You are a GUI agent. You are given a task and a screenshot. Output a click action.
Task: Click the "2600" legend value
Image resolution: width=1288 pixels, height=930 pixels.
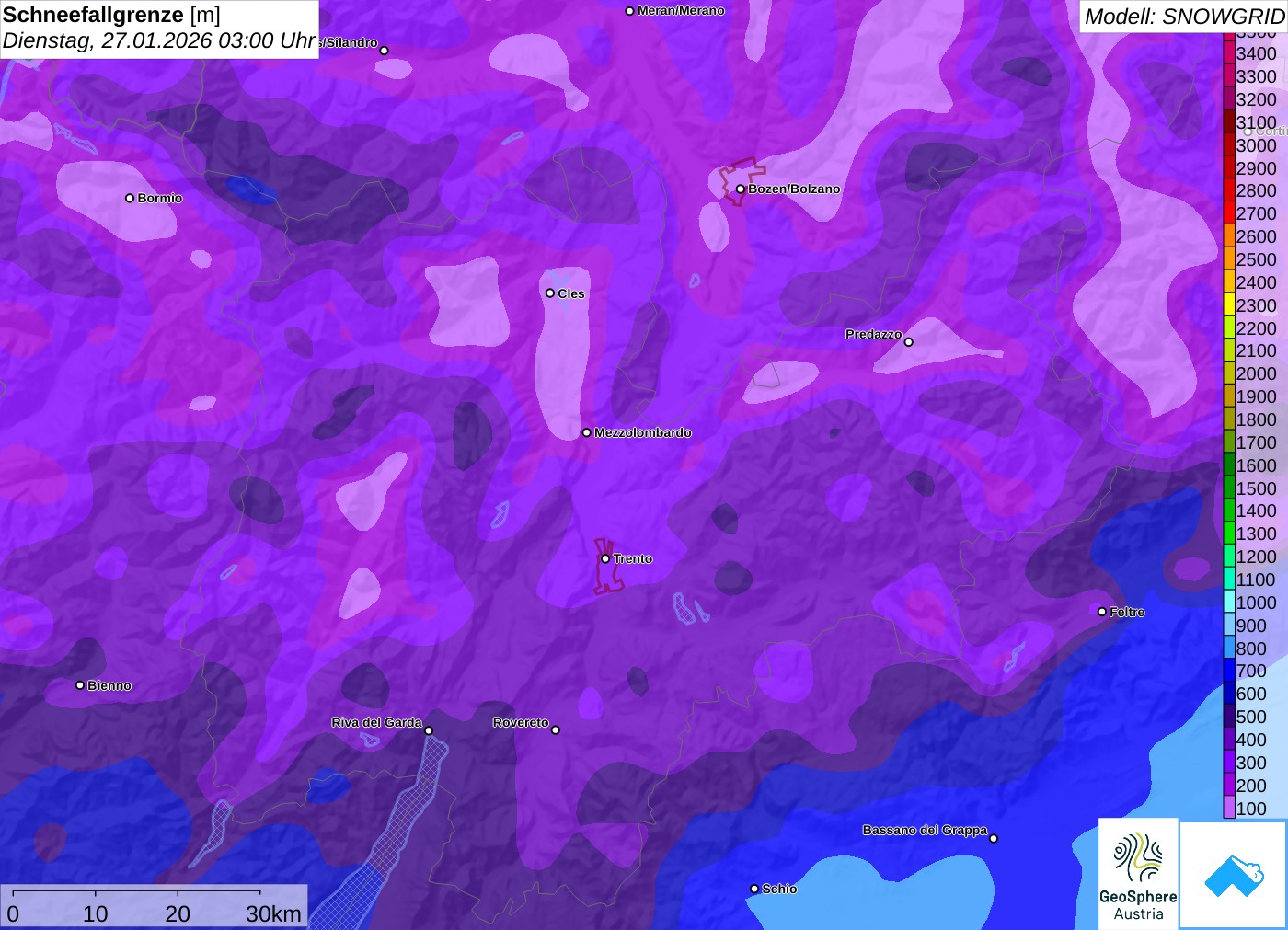coord(1257,236)
